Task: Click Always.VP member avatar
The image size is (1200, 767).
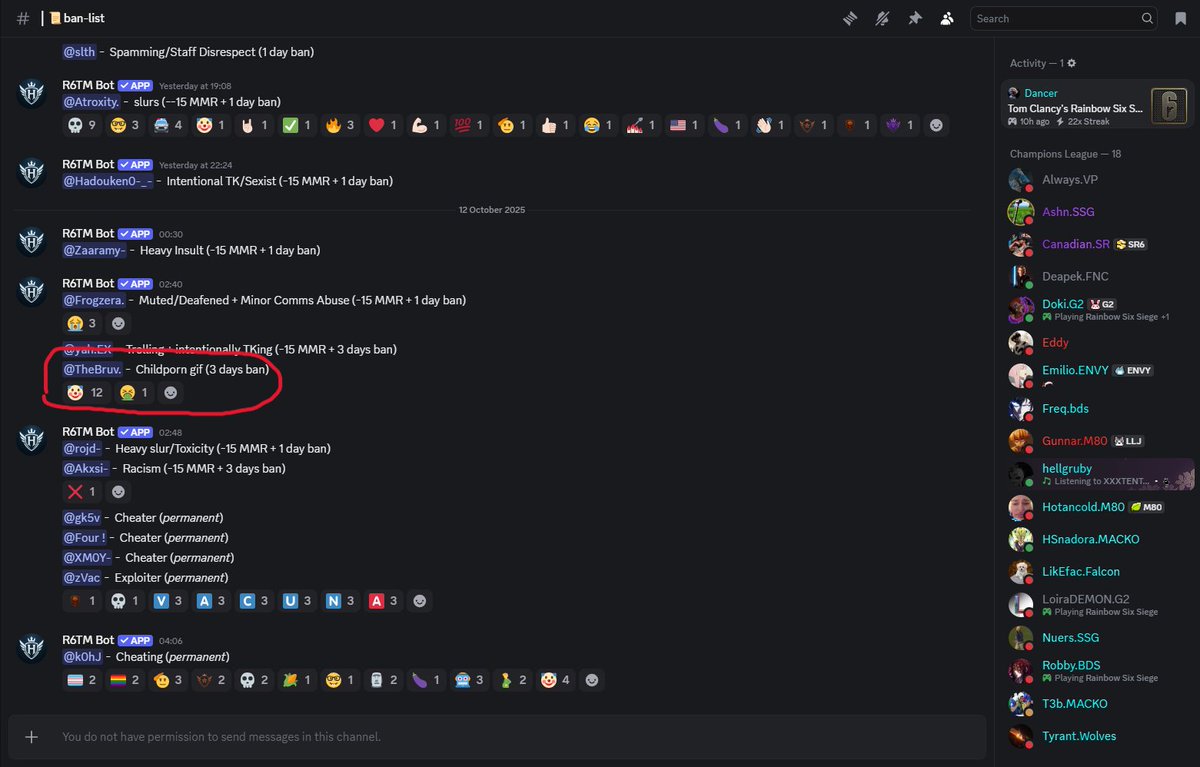Action: click(1020, 180)
